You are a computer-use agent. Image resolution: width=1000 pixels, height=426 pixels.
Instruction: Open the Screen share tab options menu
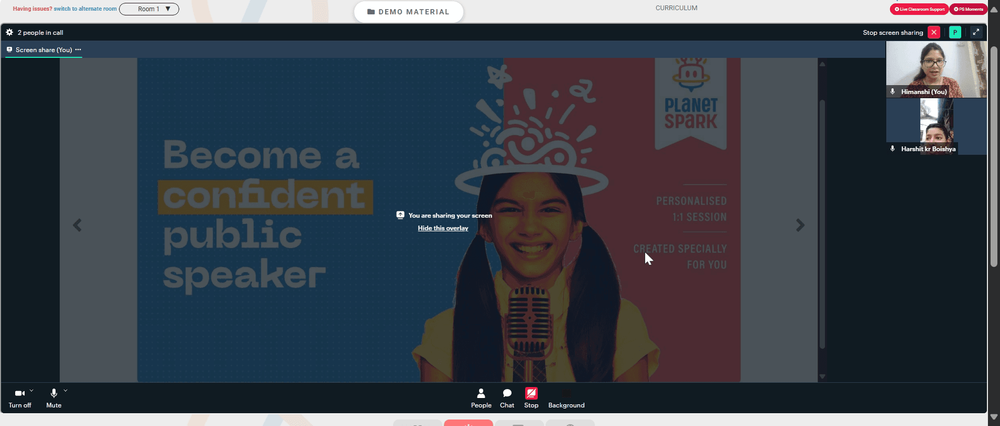point(78,49)
